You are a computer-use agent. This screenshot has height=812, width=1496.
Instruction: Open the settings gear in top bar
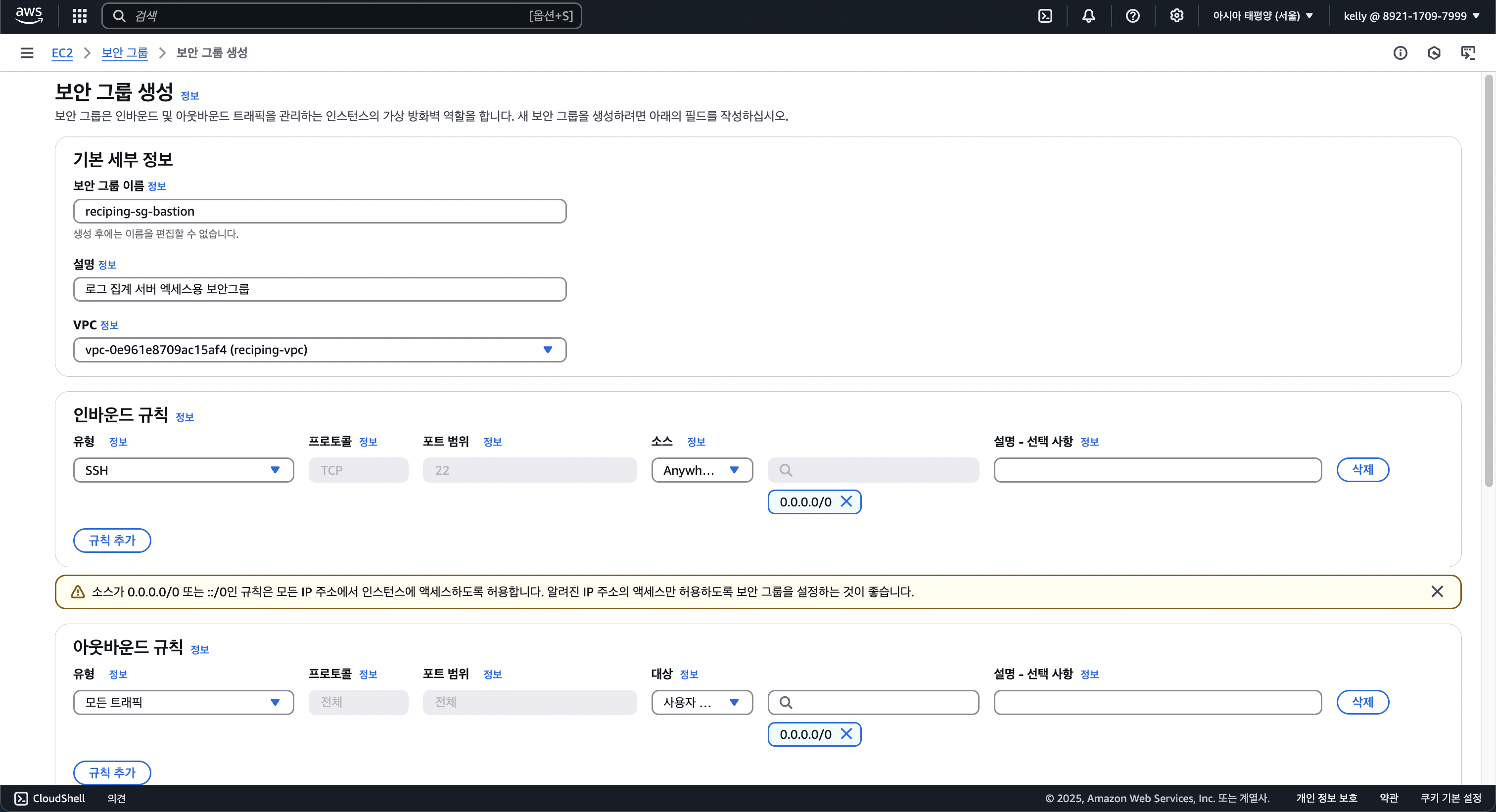coord(1176,16)
